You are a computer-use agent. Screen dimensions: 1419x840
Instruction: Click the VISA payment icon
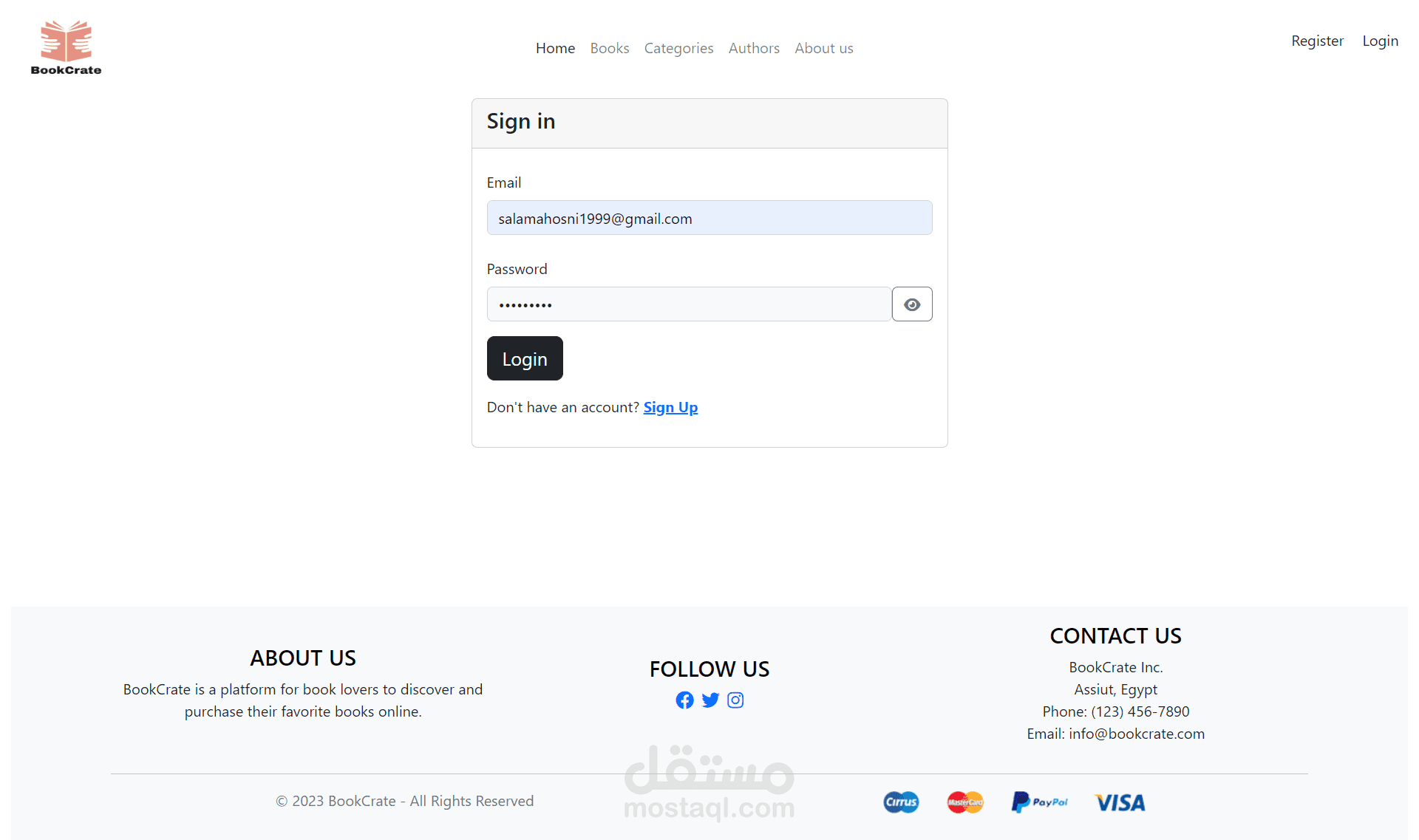click(x=1120, y=802)
